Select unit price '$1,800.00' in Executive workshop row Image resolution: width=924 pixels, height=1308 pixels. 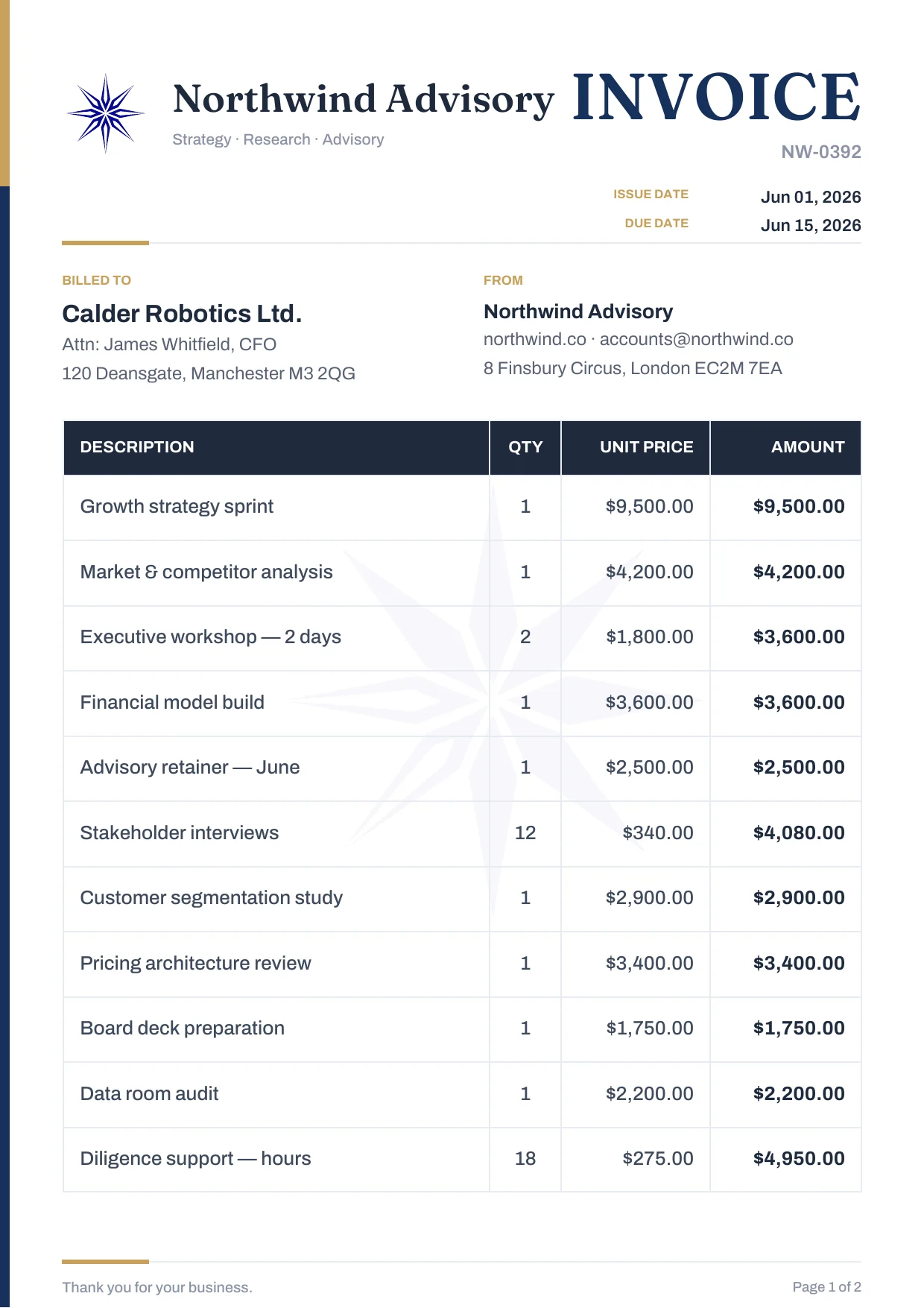pyautogui.click(x=650, y=637)
